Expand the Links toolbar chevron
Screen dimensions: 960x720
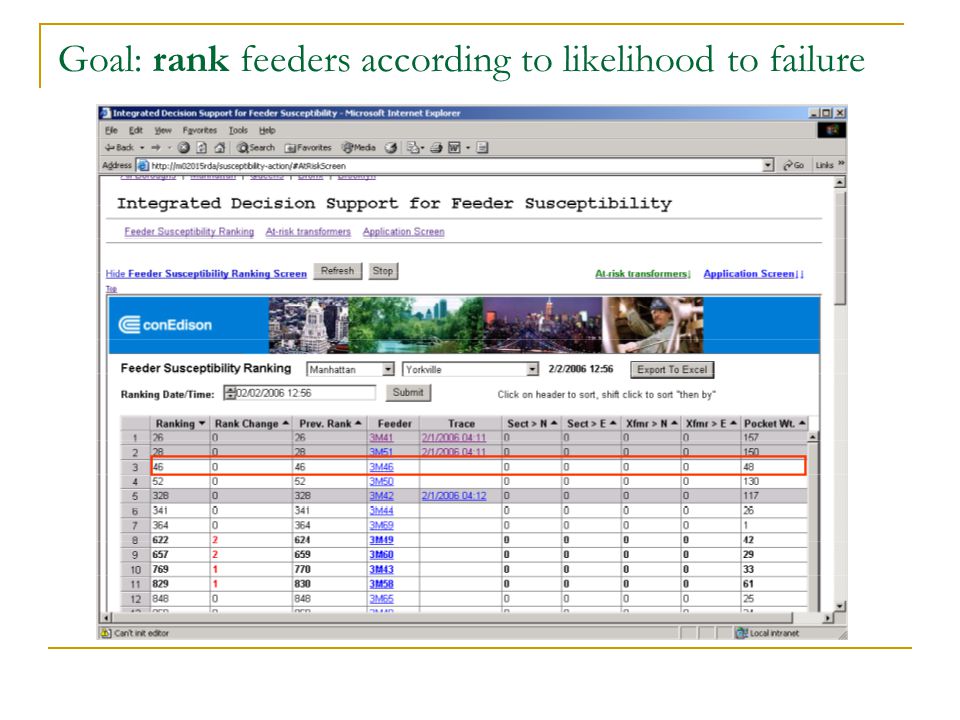click(841, 163)
